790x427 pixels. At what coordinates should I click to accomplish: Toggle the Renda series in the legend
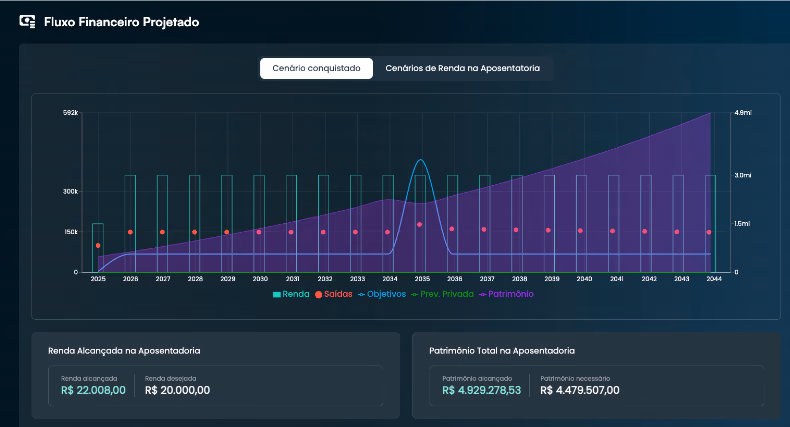pyautogui.click(x=291, y=294)
